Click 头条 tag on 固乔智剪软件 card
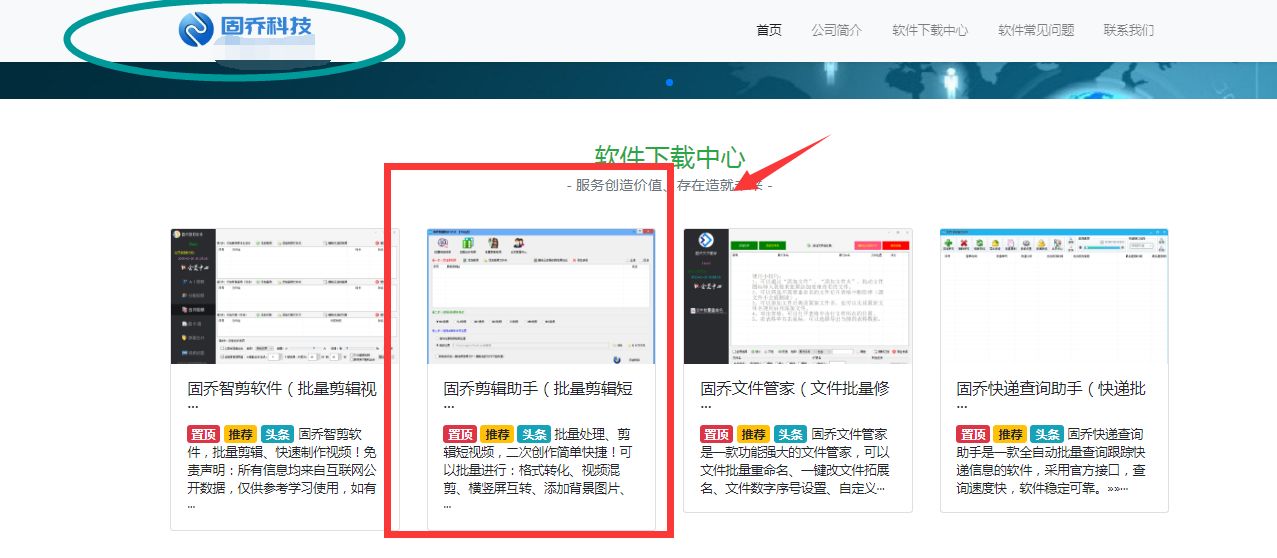Image resolution: width=1277 pixels, height=558 pixels. (x=278, y=434)
